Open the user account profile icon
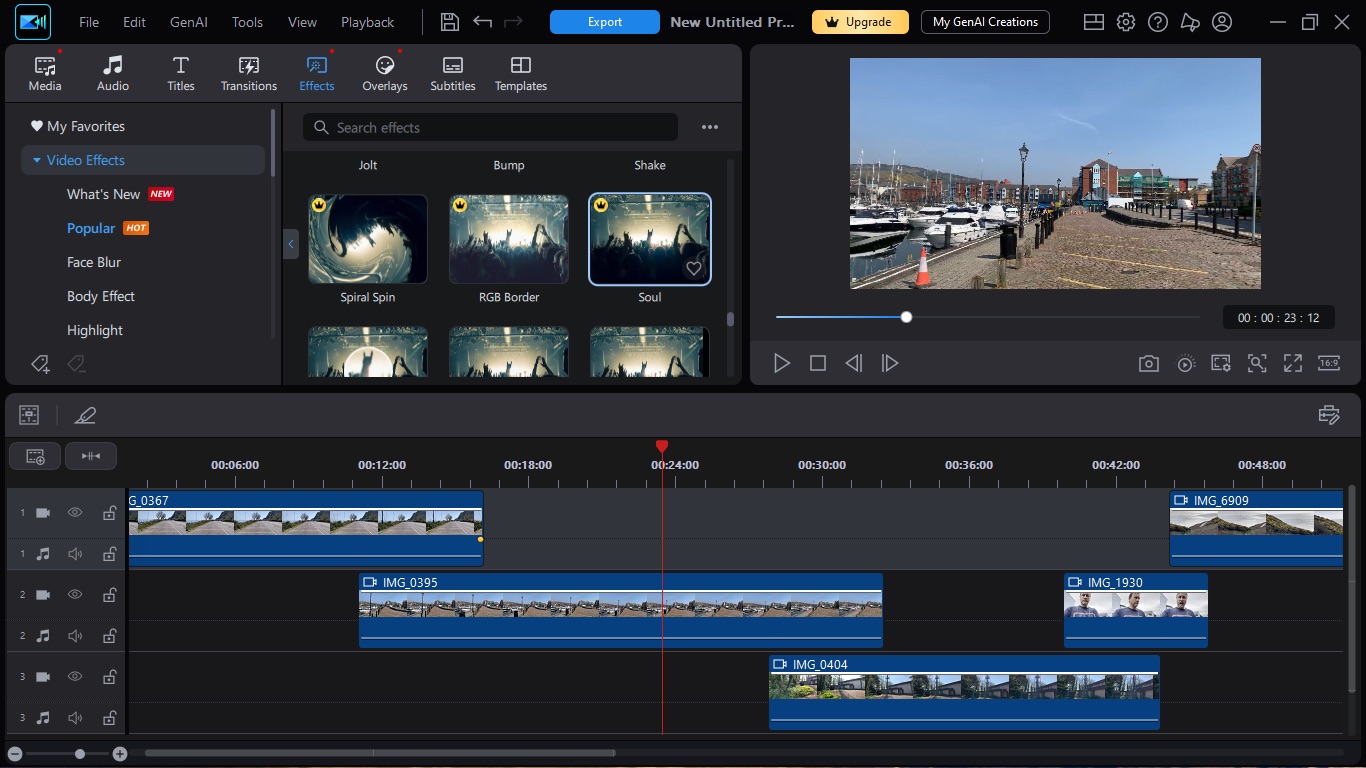The width and height of the screenshot is (1366, 768). [x=1222, y=22]
